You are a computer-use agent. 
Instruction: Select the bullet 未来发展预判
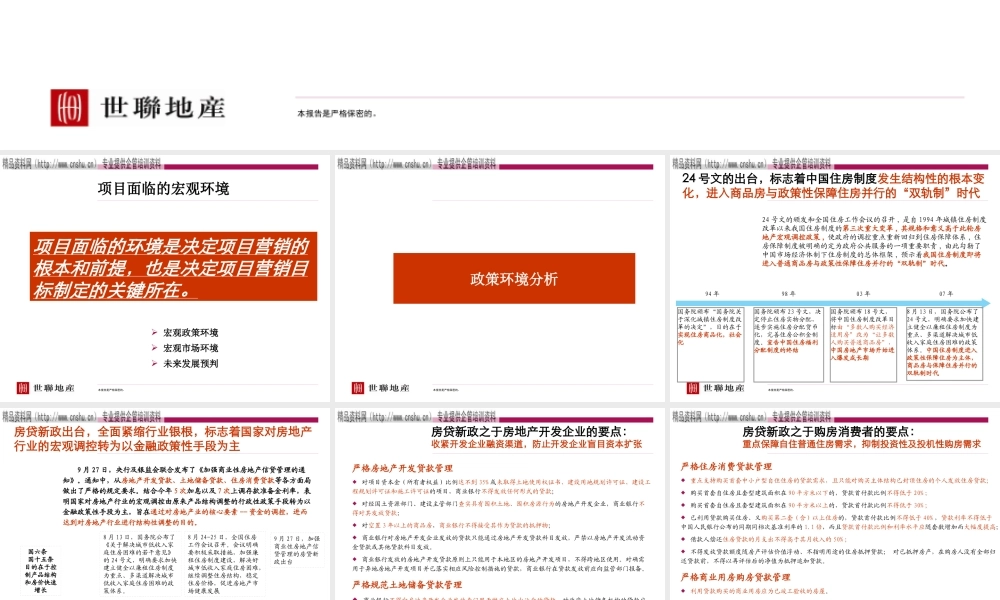tap(190, 363)
